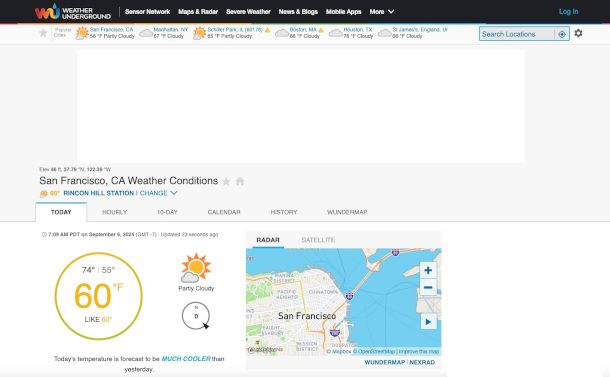610x377 pixels.
Task: Click the small station weather icon by 60°
Action: tap(44, 193)
